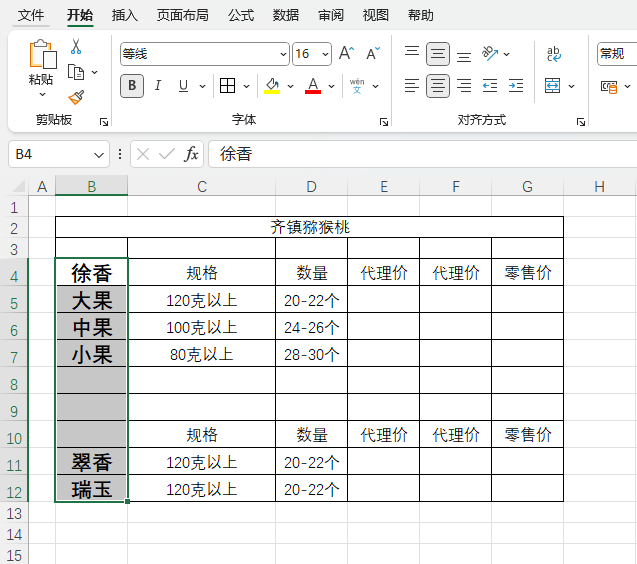The height and width of the screenshot is (564, 637).
Task: Select the title cell 齐镇猕猴桃
Action: point(310,227)
